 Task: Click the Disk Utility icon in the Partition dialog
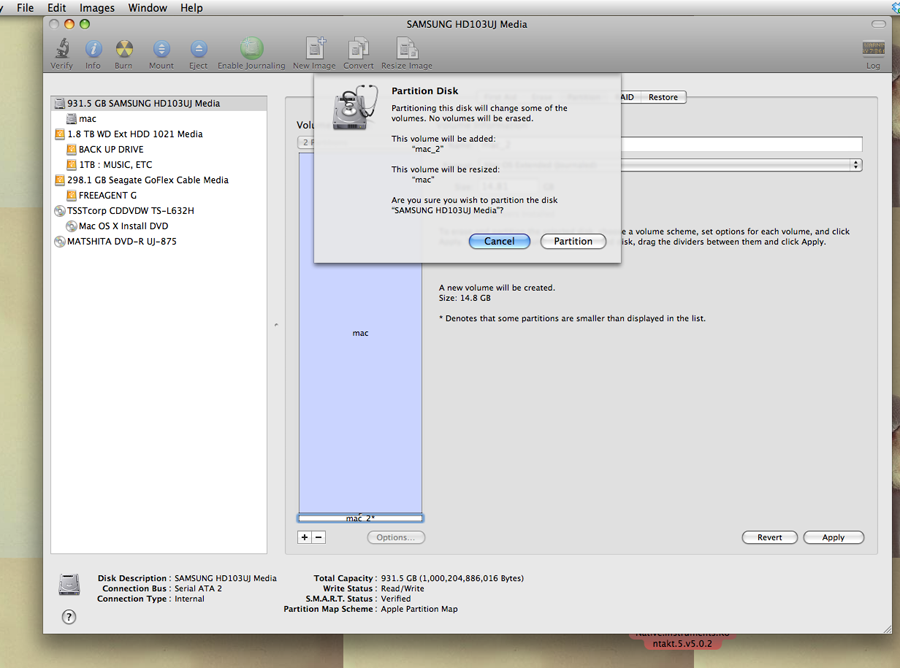(x=355, y=107)
